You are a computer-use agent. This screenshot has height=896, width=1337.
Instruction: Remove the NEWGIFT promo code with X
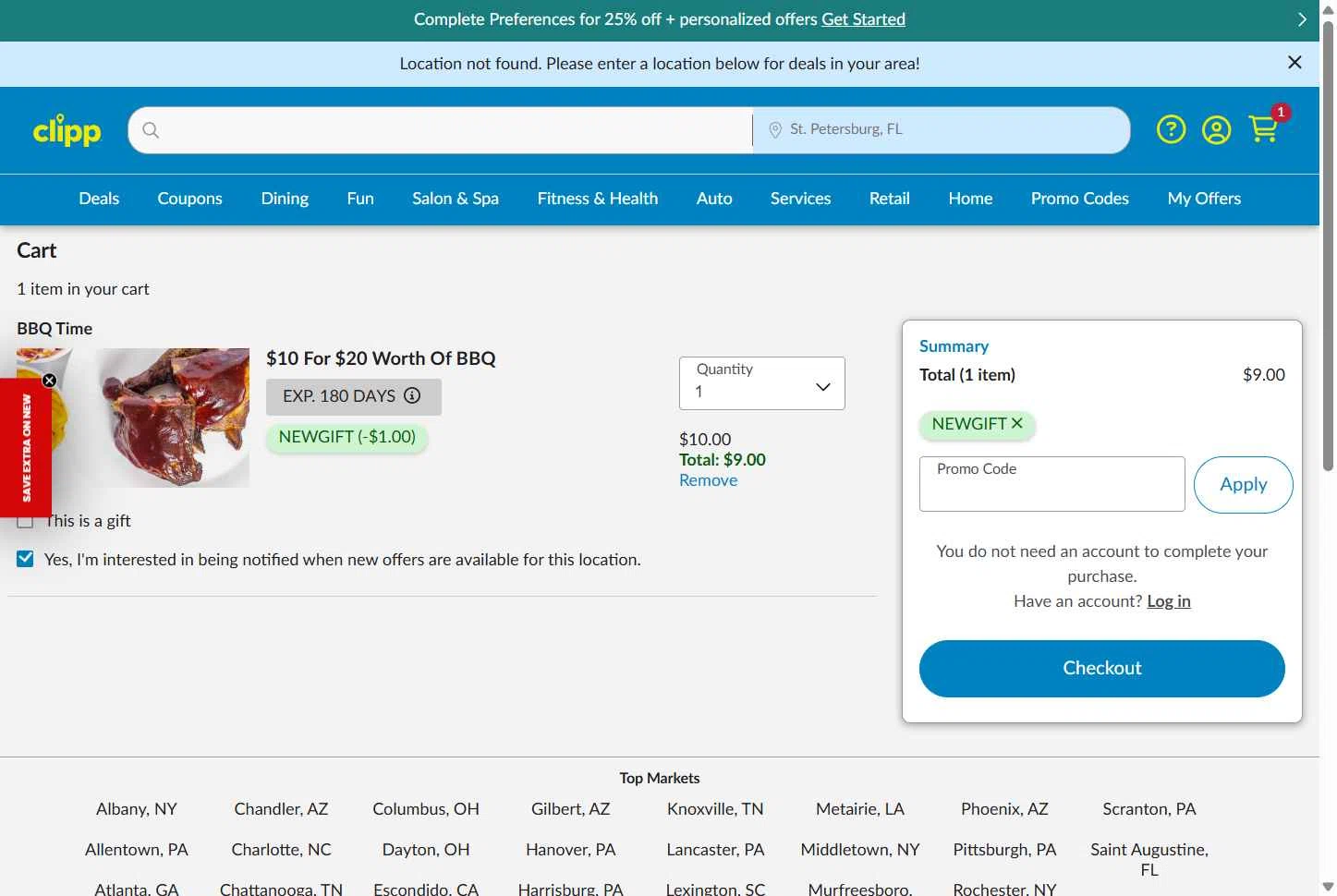[x=1017, y=423]
